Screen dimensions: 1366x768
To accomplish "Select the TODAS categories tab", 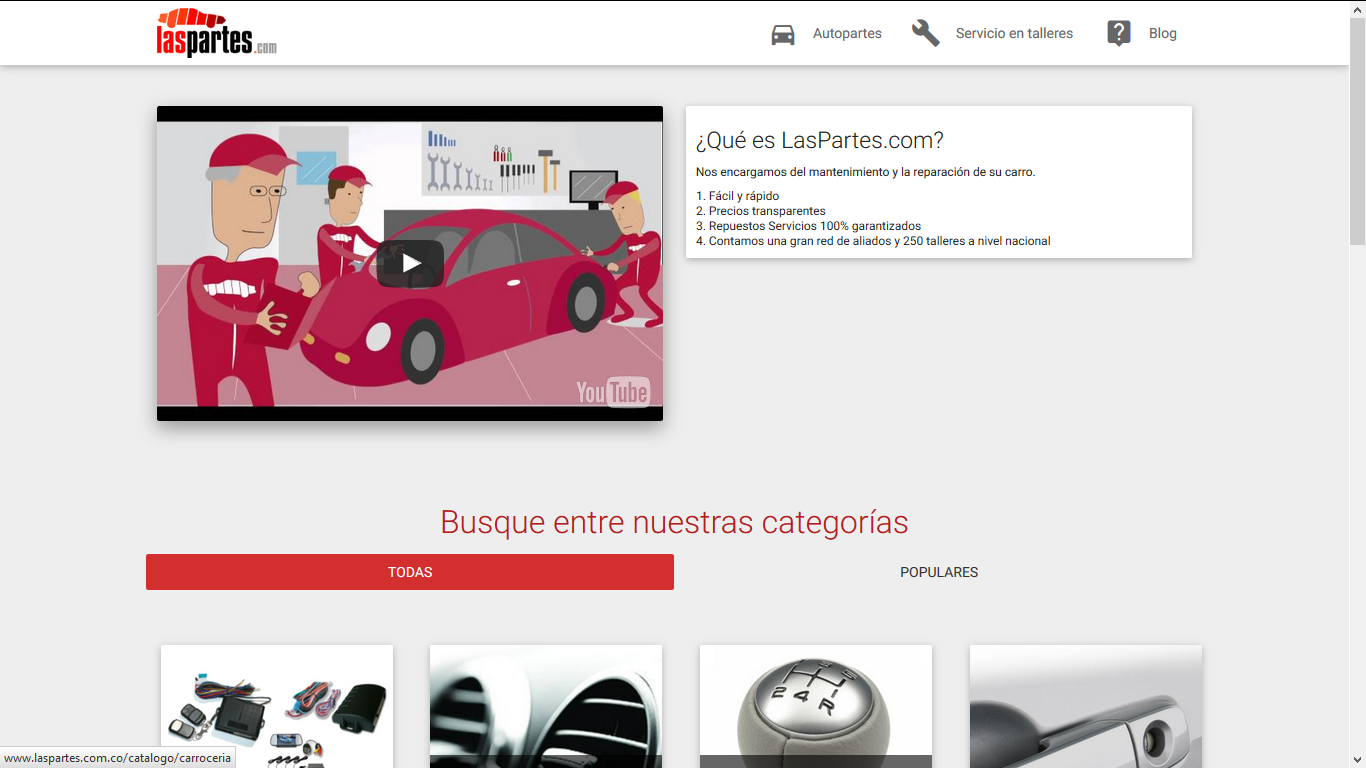I will [x=410, y=572].
